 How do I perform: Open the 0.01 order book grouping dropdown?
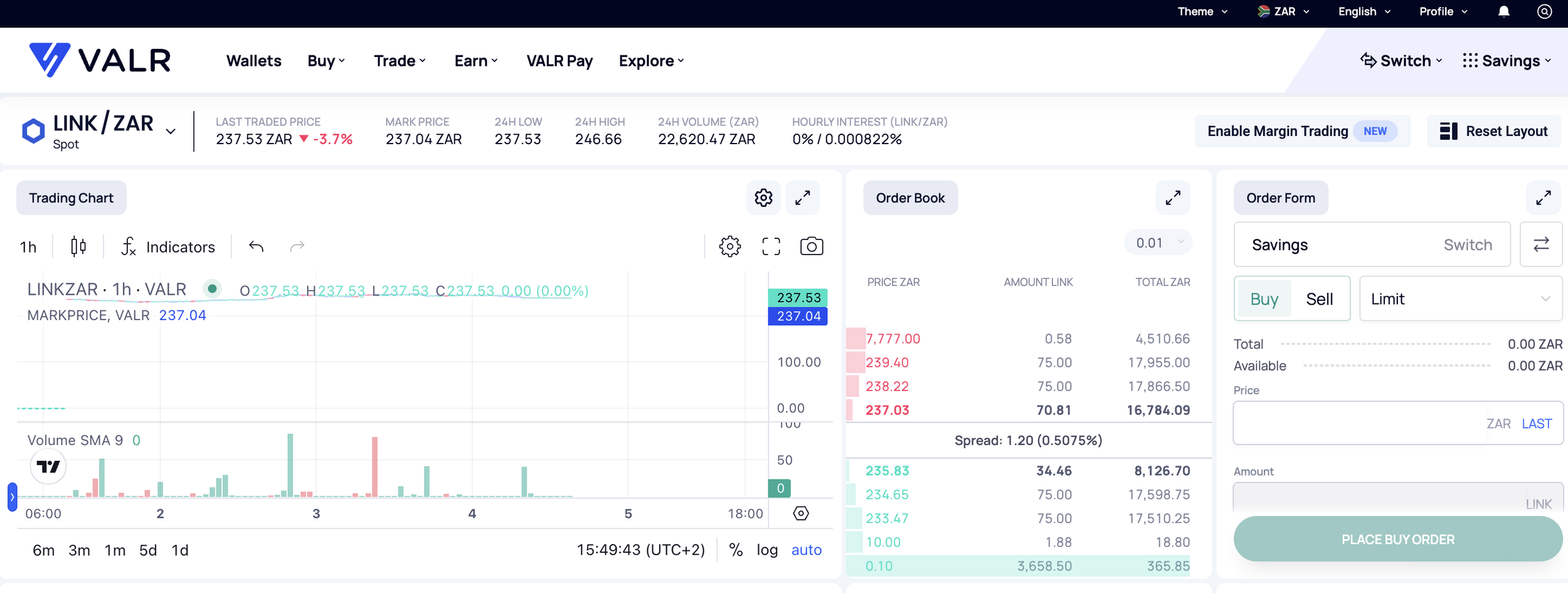point(1158,243)
